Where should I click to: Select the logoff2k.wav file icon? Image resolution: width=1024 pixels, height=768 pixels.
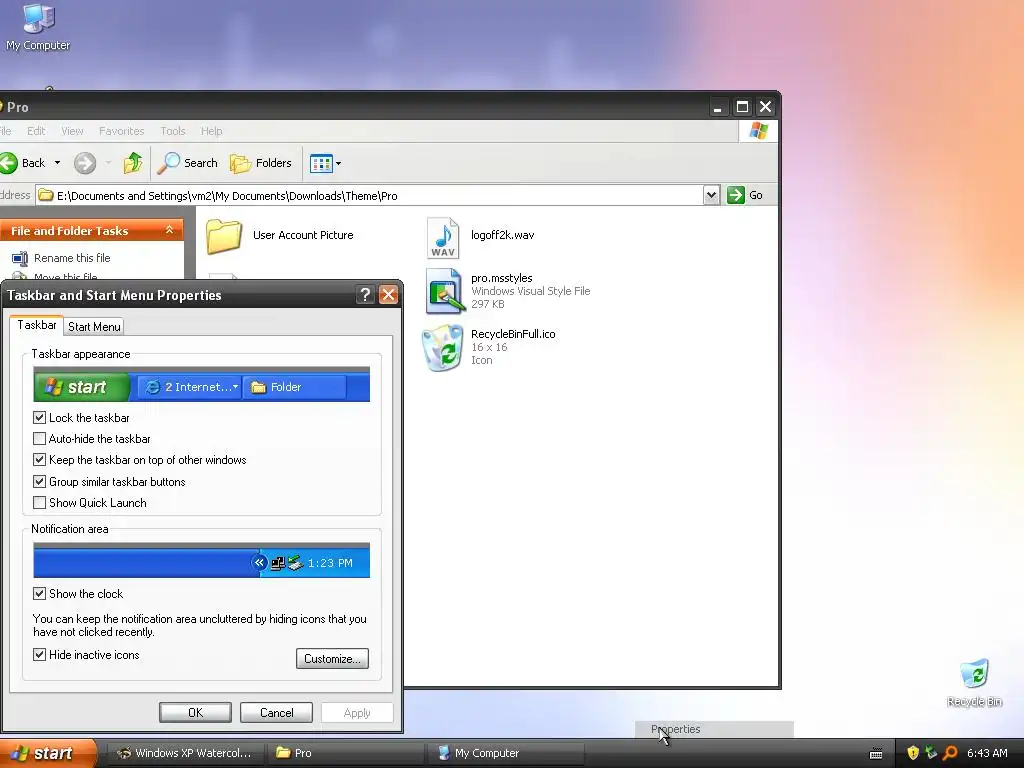(443, 238)
